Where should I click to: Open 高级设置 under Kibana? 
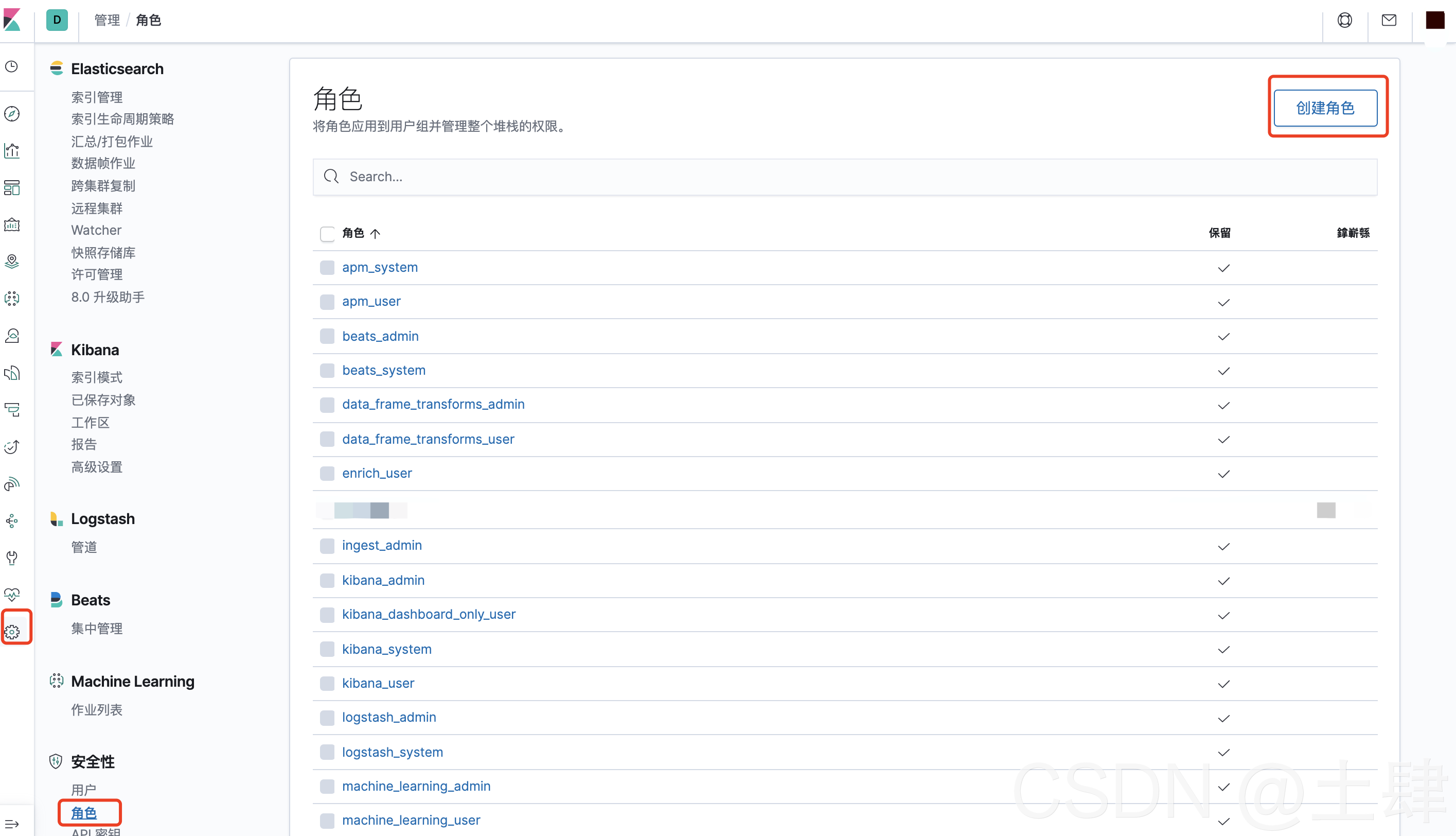pyautogui.click(x=97, y=467)
